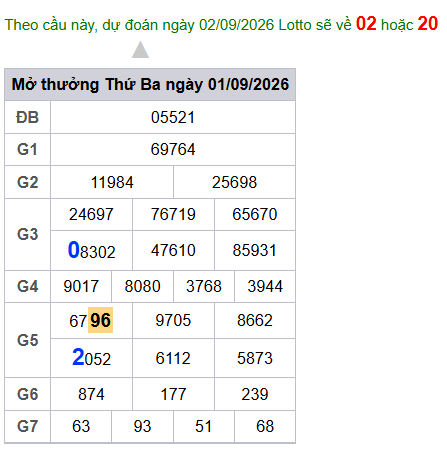Screen dimensions: 447x450
Task: Select G2 prize number 25698
Action: tap(234, 182)
